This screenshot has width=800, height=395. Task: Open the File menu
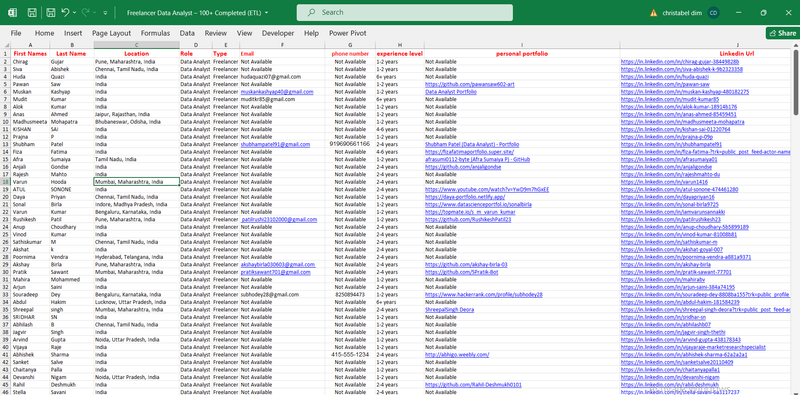[16, 33]
